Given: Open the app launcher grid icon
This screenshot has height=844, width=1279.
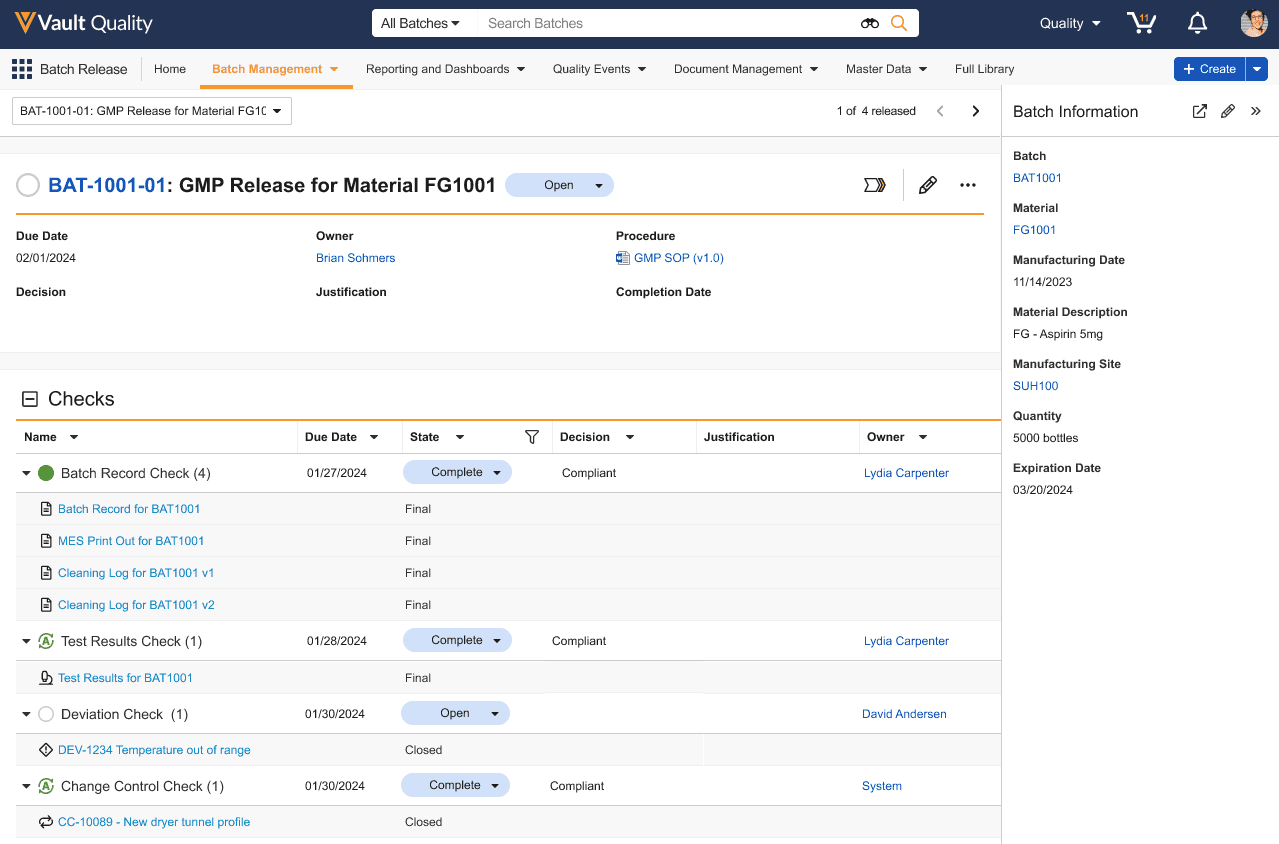Looking at the screenshot, I should [x=21, y=69].
